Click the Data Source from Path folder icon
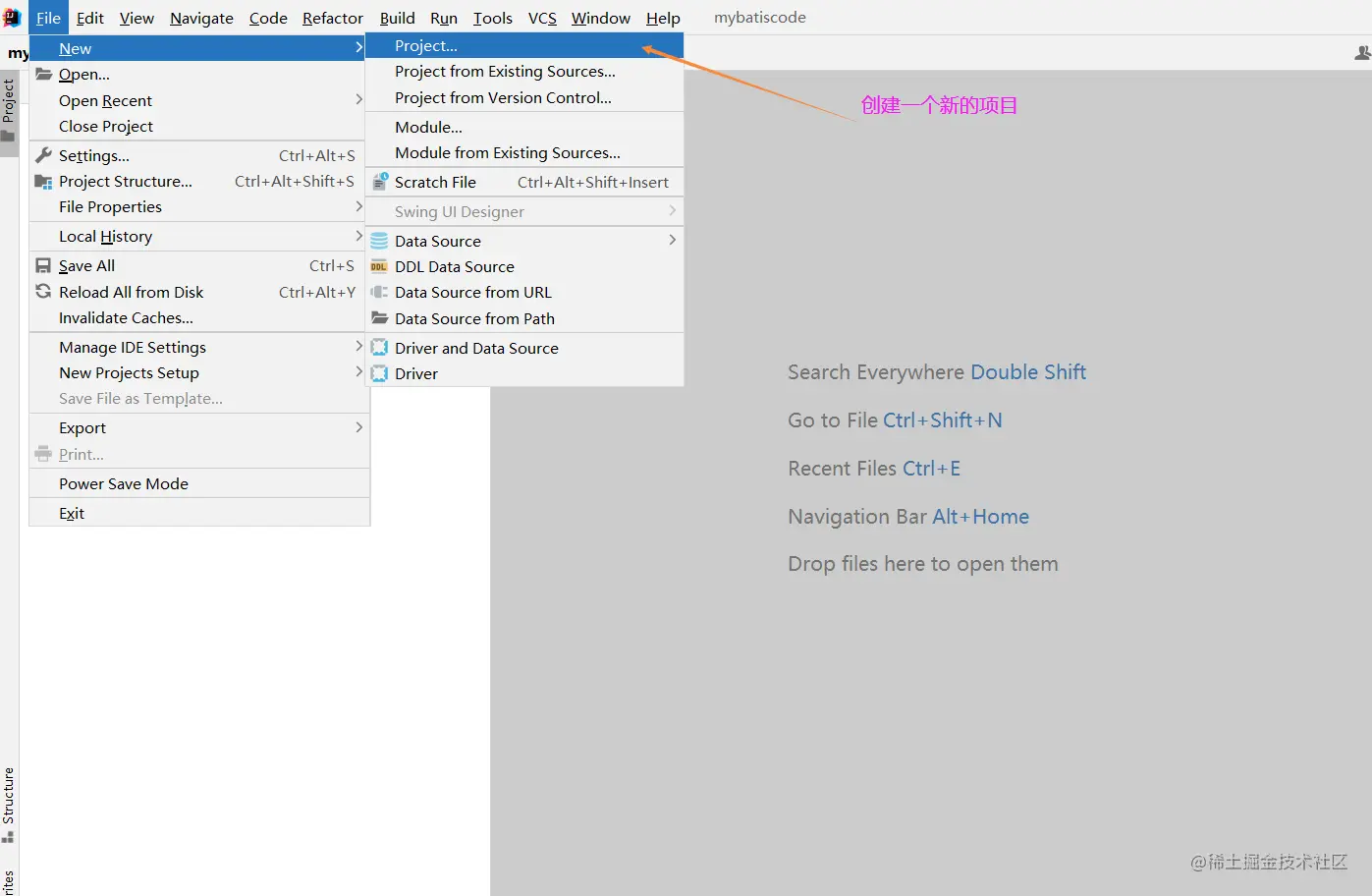Viewport: 1372px width, 896px height. pyautogui.click(x=379, y=317)
